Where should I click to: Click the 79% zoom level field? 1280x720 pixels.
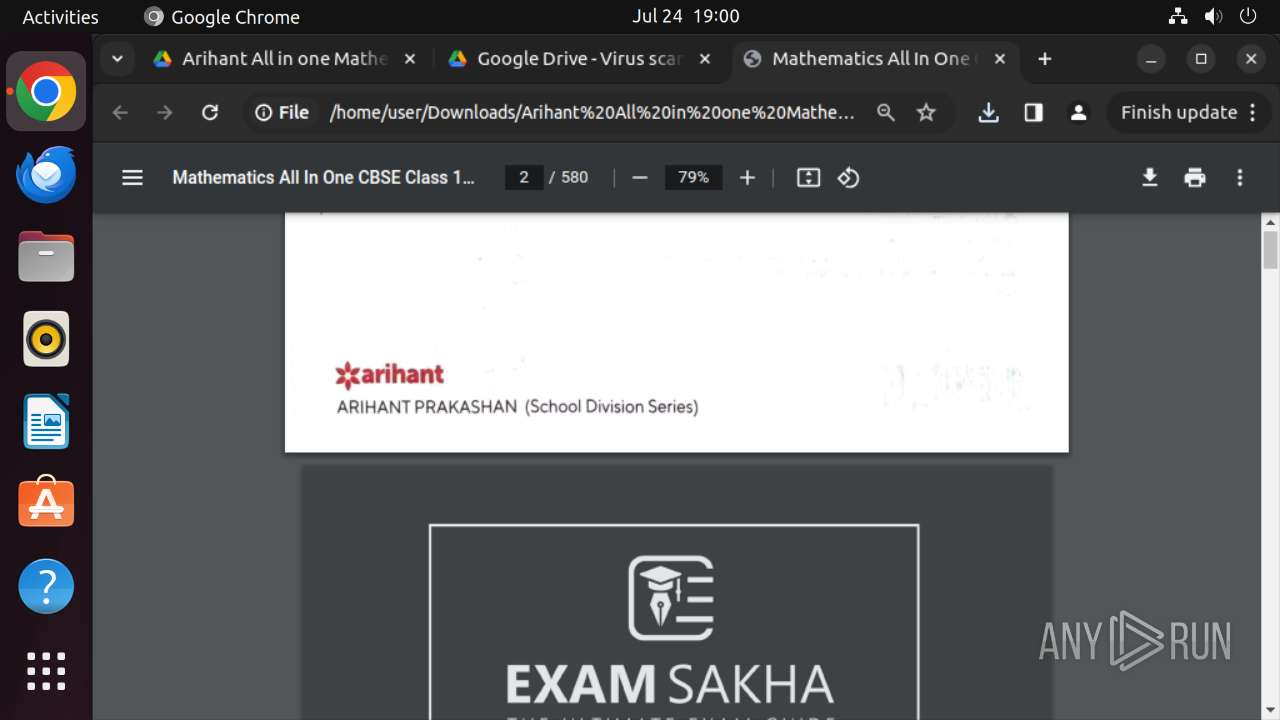coord(693,178)
